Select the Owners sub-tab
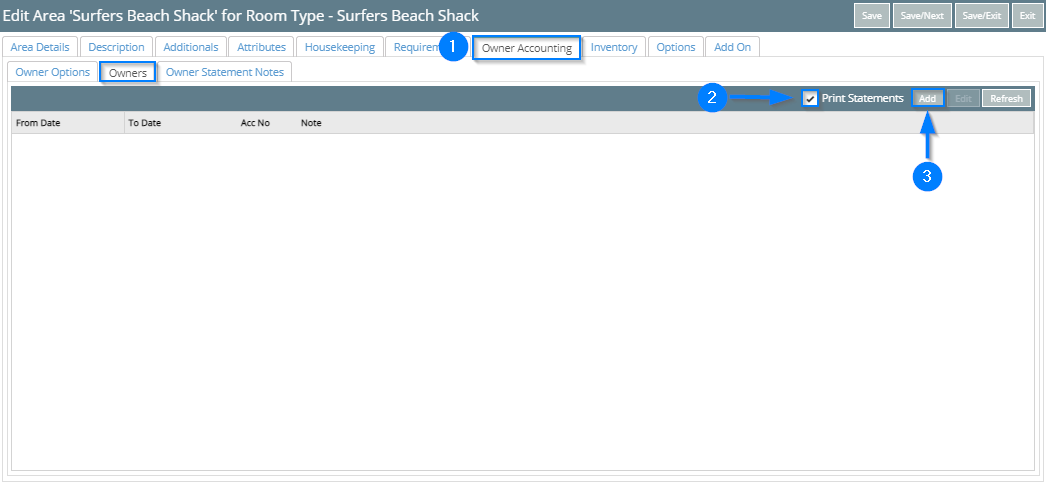 pos(128,73)
